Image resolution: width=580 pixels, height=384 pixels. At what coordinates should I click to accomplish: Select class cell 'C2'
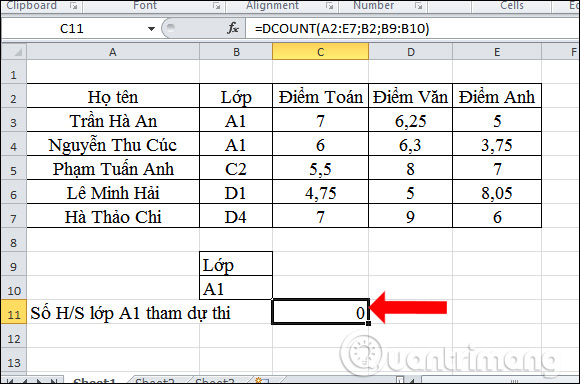pos(236,169)
